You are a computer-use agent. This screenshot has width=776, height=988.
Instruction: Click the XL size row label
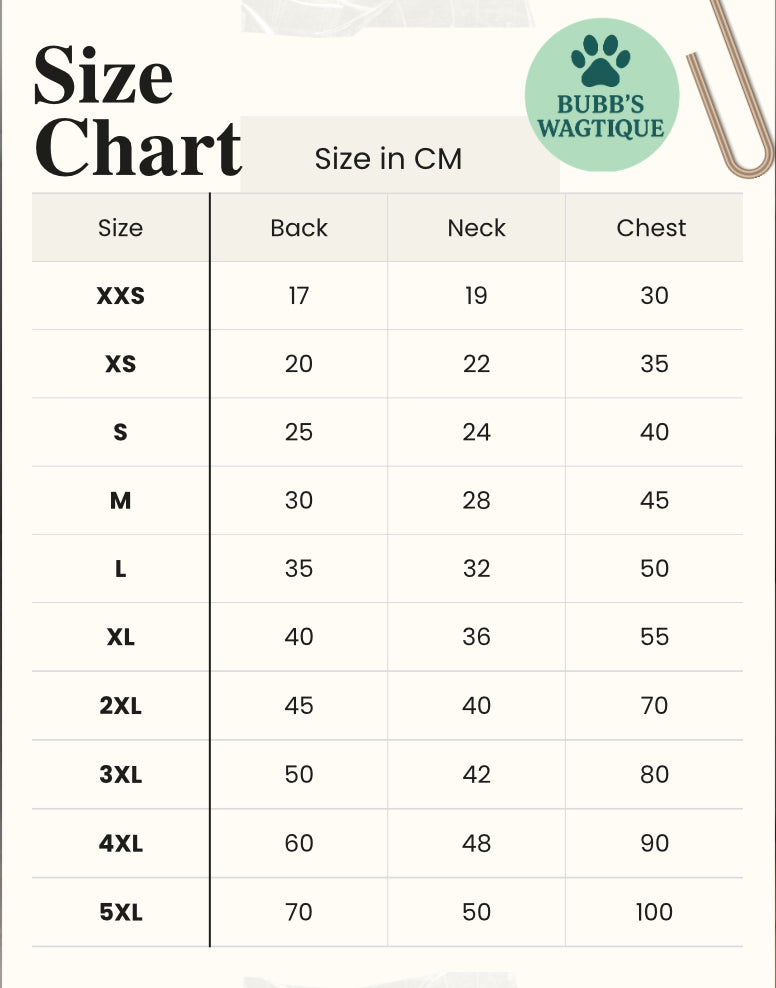(121, 637)
